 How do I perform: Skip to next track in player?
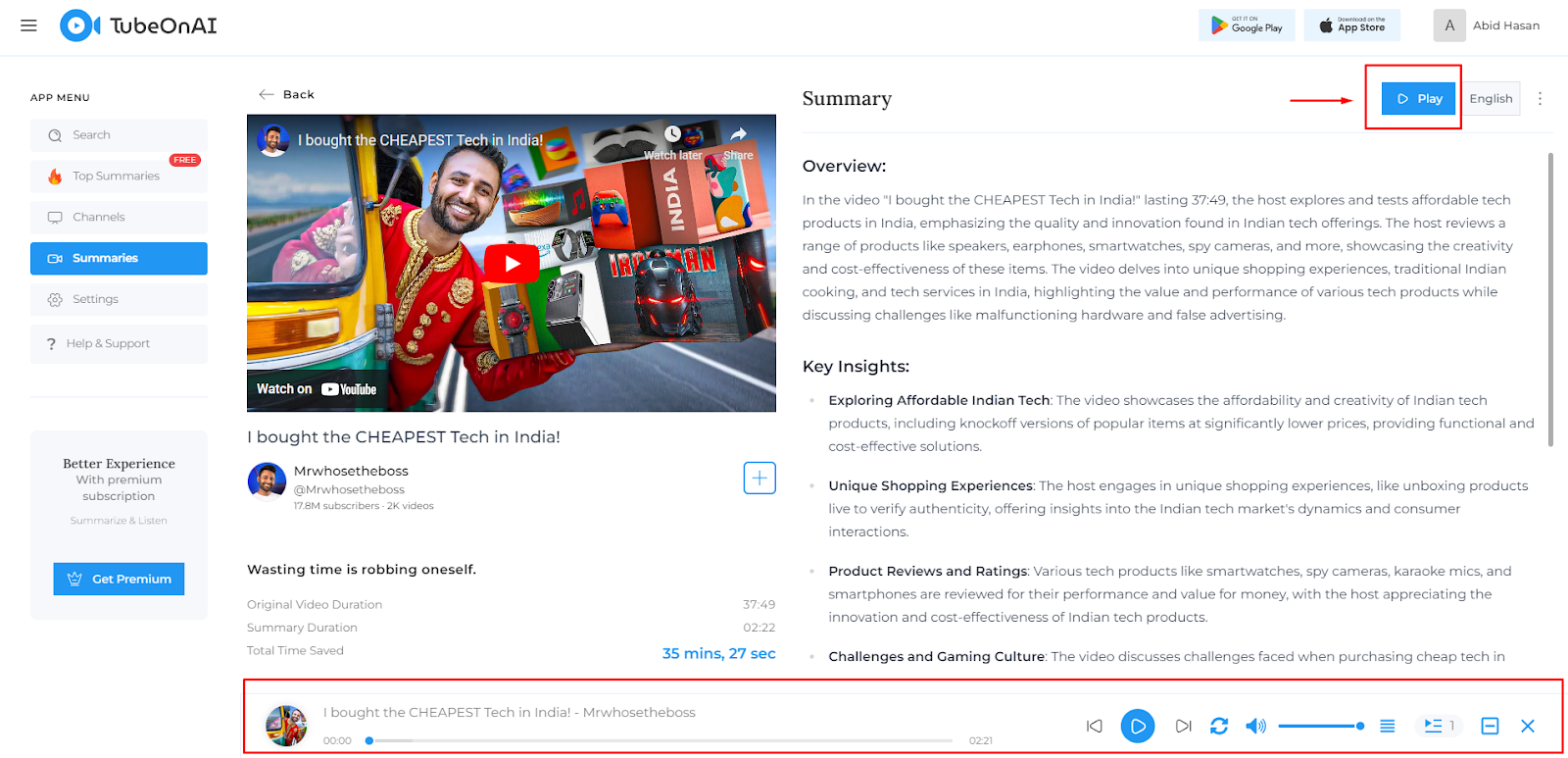(x=1183, y=726)
